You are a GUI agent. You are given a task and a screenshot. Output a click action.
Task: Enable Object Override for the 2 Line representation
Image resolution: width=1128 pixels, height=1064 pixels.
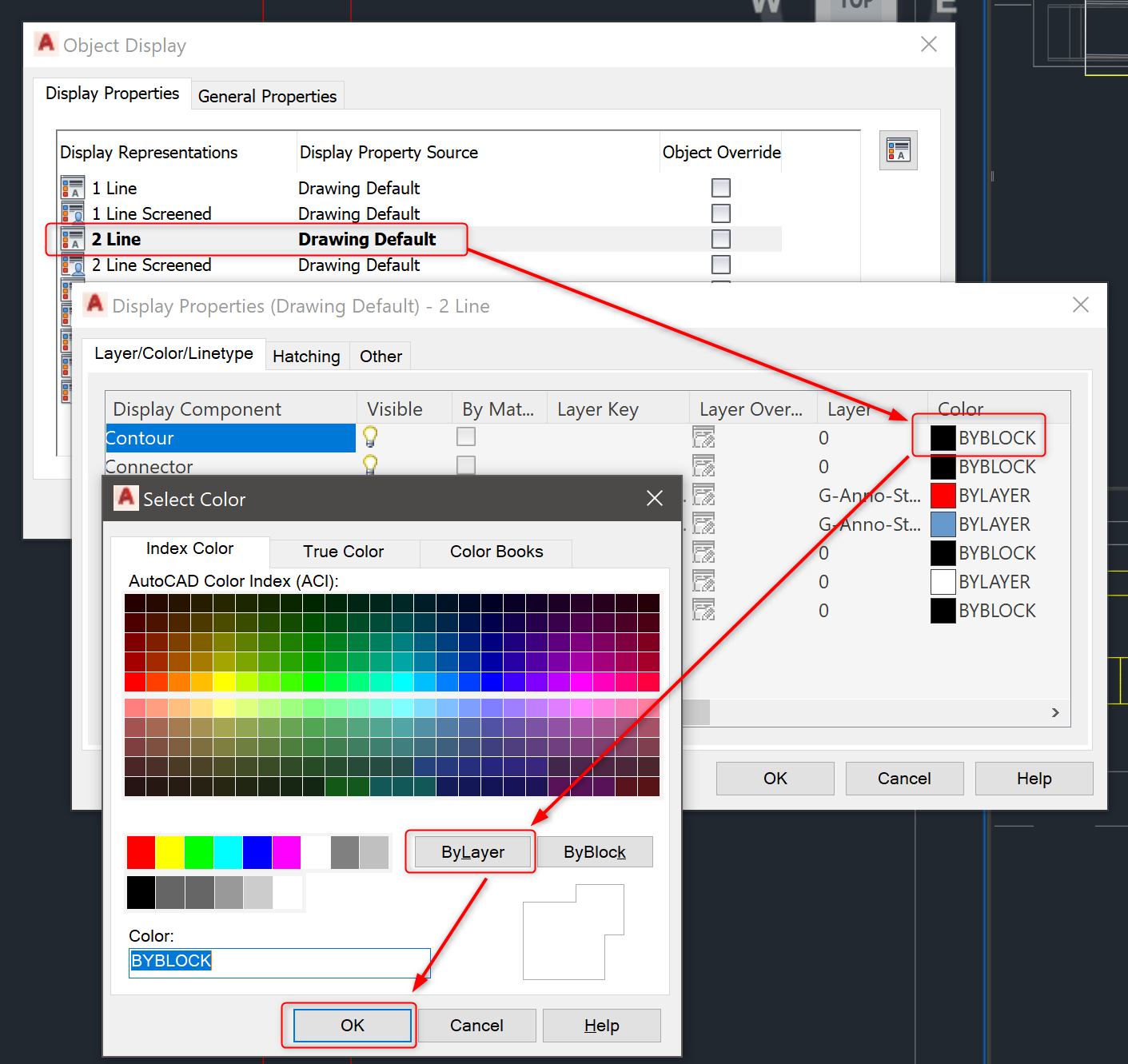coord(720,238)
